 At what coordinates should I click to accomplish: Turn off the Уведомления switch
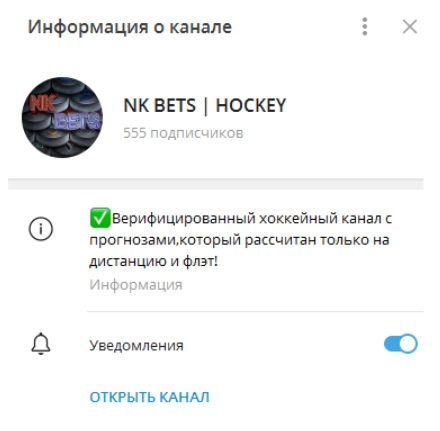coord(401,344)
